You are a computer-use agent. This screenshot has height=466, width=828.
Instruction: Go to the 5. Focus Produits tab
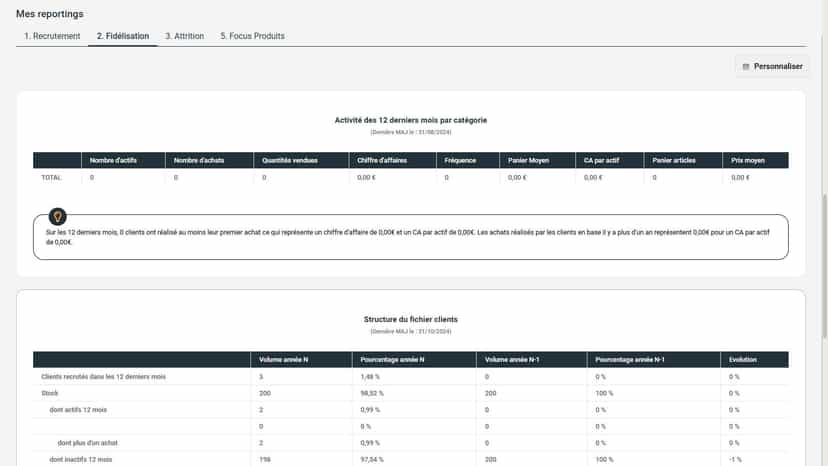tap(252, 36)
